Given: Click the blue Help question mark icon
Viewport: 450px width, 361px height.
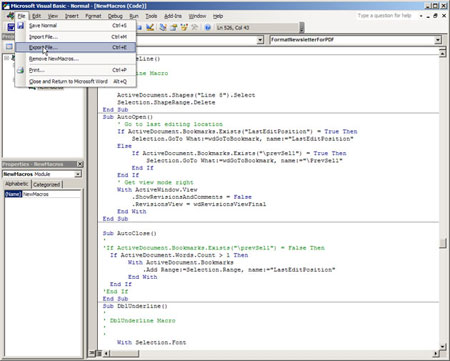Looking at the screenshot, I should click(208, 27).
